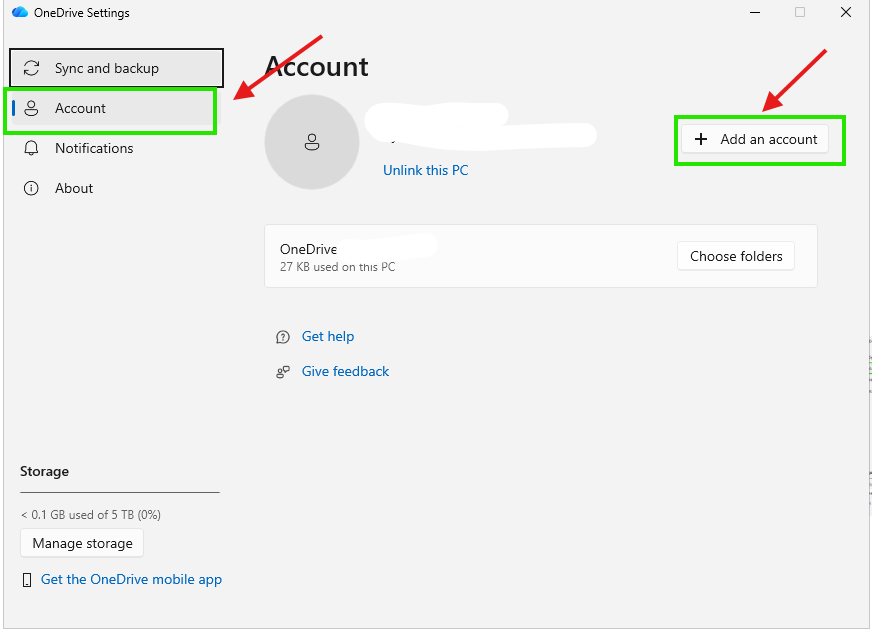Select the Account tab in sidebar

(116, 108)
